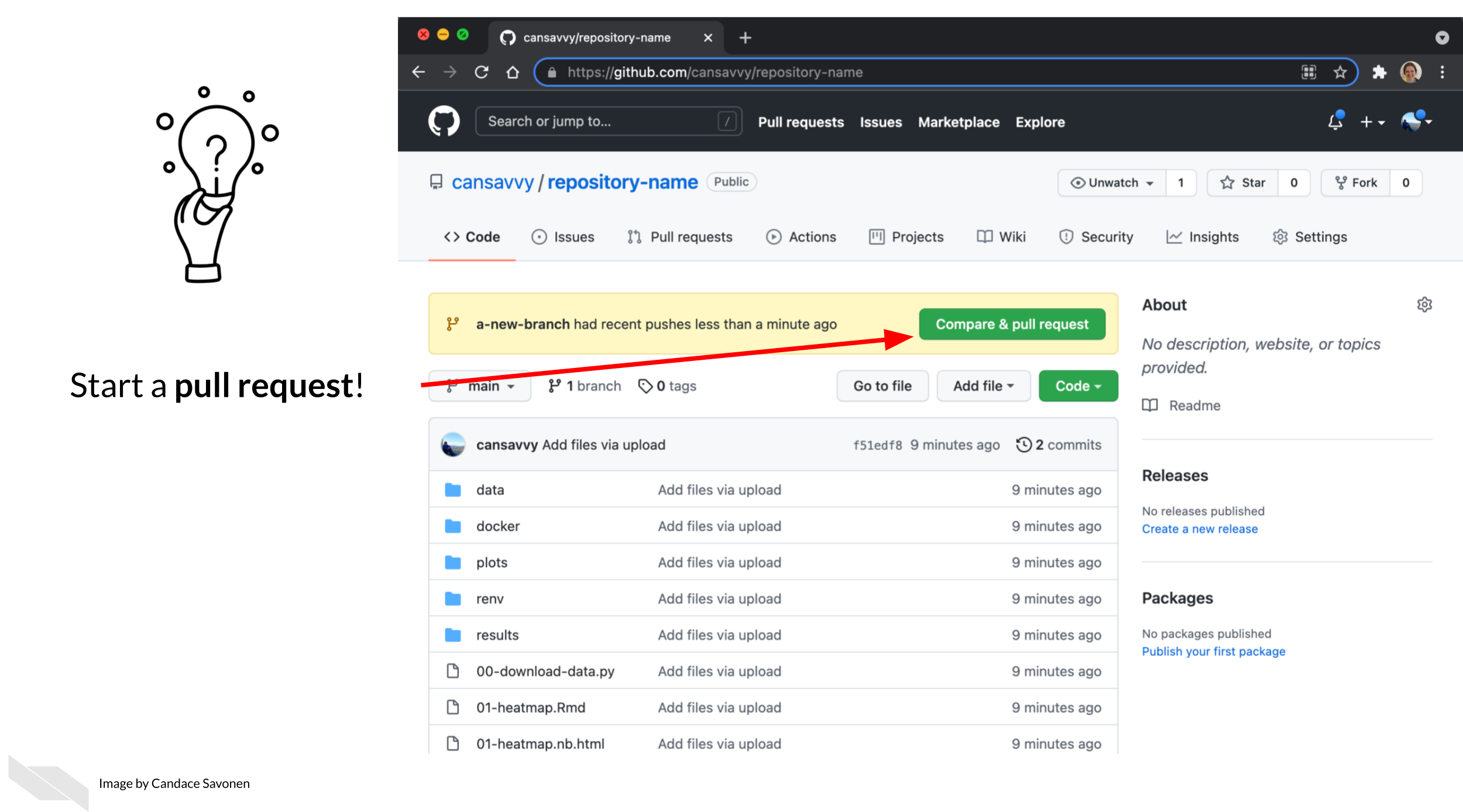Bookmark page with star icon
Screen dimensions: 1463x812
[1340, 72]
